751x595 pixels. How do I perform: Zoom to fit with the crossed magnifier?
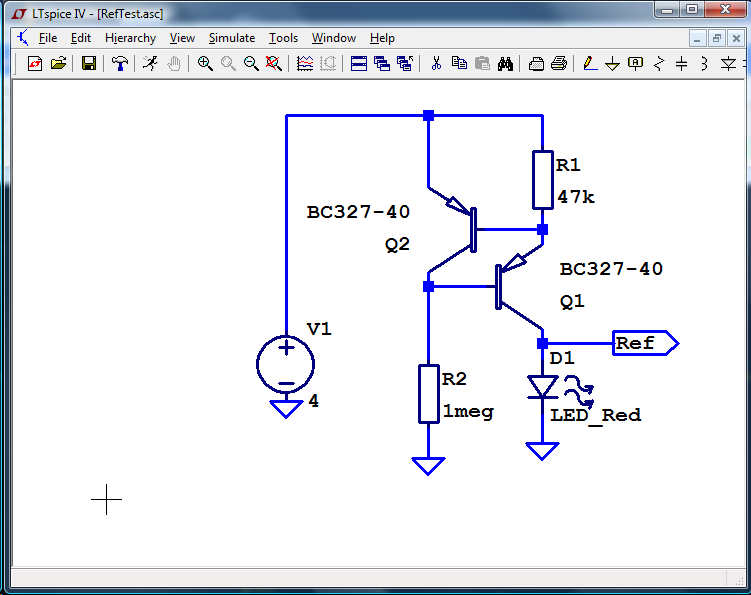pyautogui.click(x=273, y=63)
